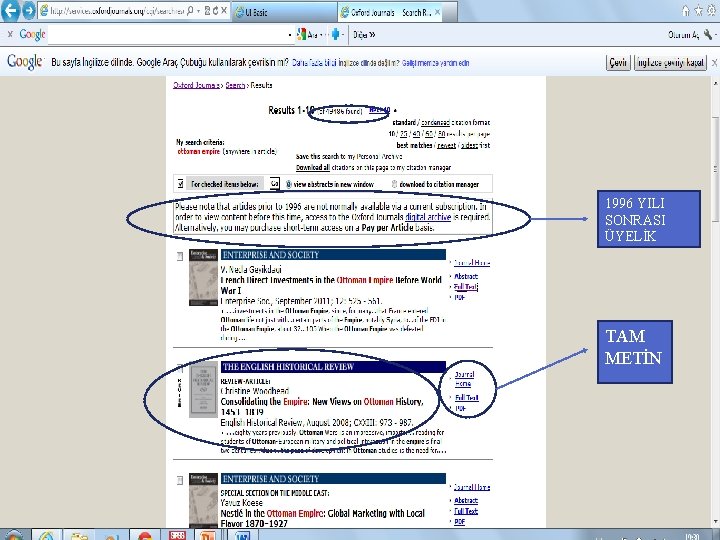Screen dimensions: 720x540
Task: Click Google Toolbar Ara search button
Action: tap(308, 35)
